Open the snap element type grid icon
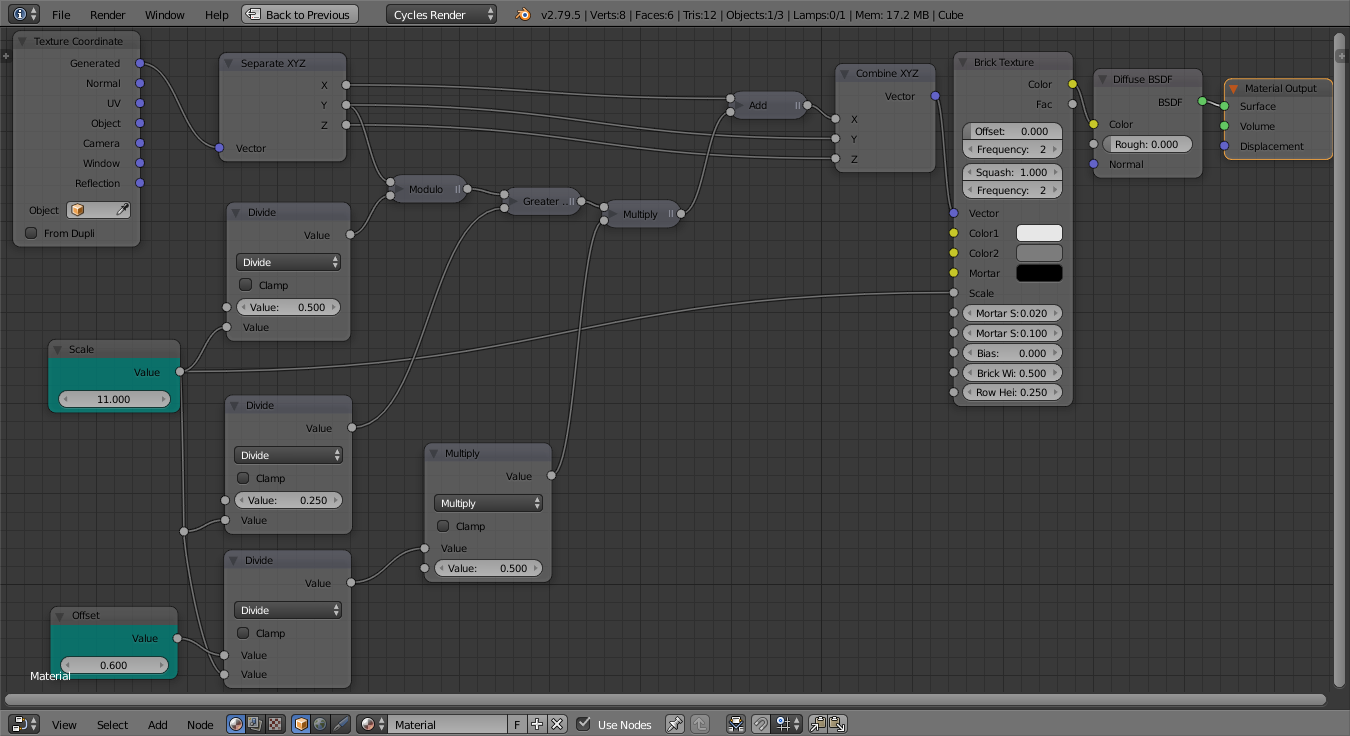1350x736 pixels. [x=788, y=724]
